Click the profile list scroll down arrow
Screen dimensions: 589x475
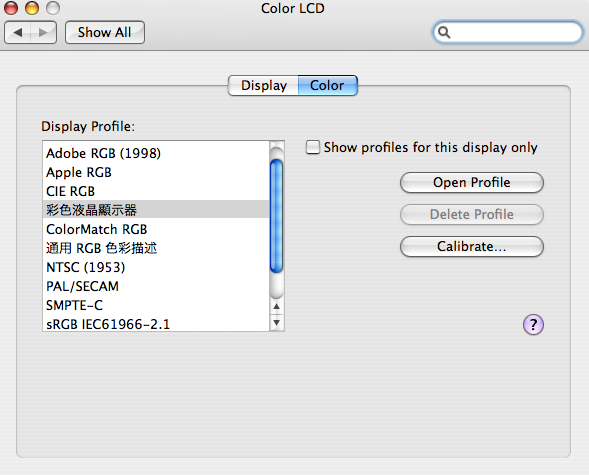(277, 323)
